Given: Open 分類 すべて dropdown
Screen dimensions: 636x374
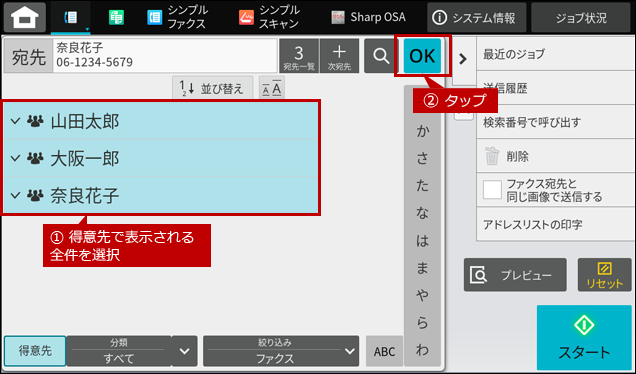Looking at the screenshot, I should [118, 351].
